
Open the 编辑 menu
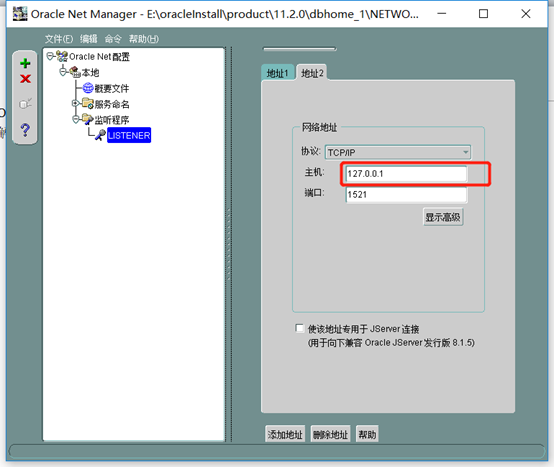88,39
